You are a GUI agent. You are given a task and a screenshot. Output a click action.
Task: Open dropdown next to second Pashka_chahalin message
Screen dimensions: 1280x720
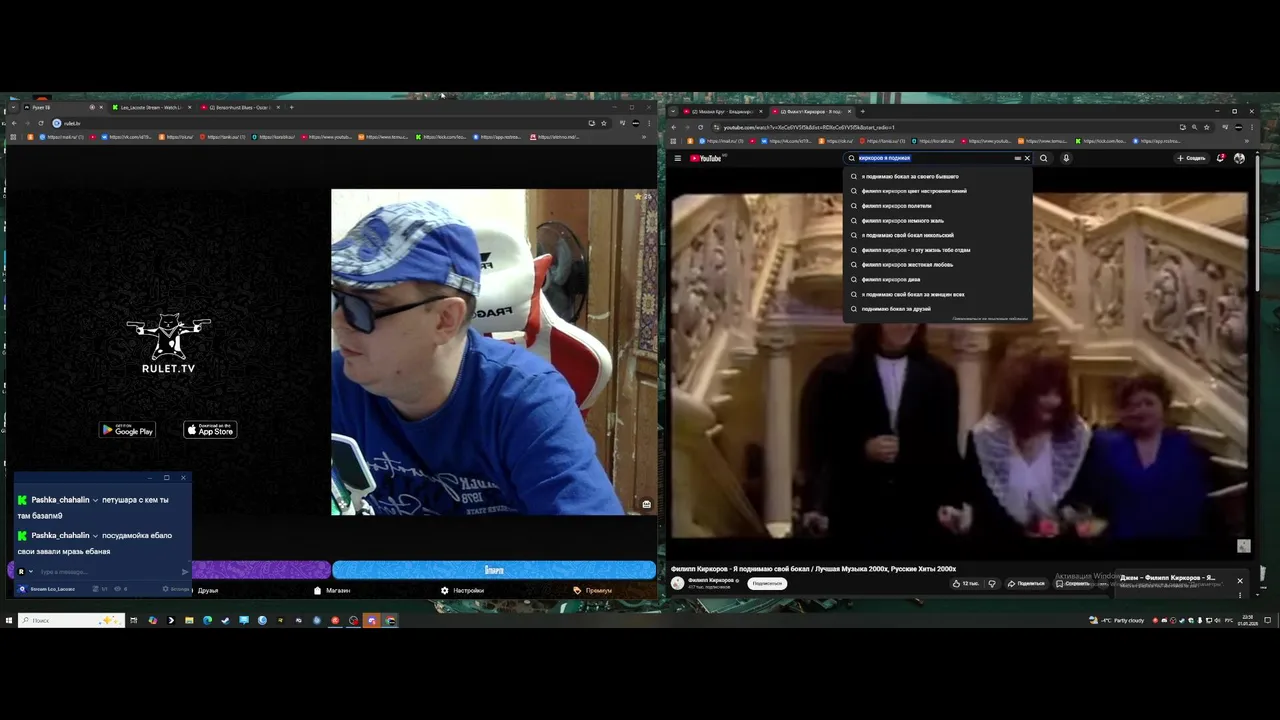96,536
